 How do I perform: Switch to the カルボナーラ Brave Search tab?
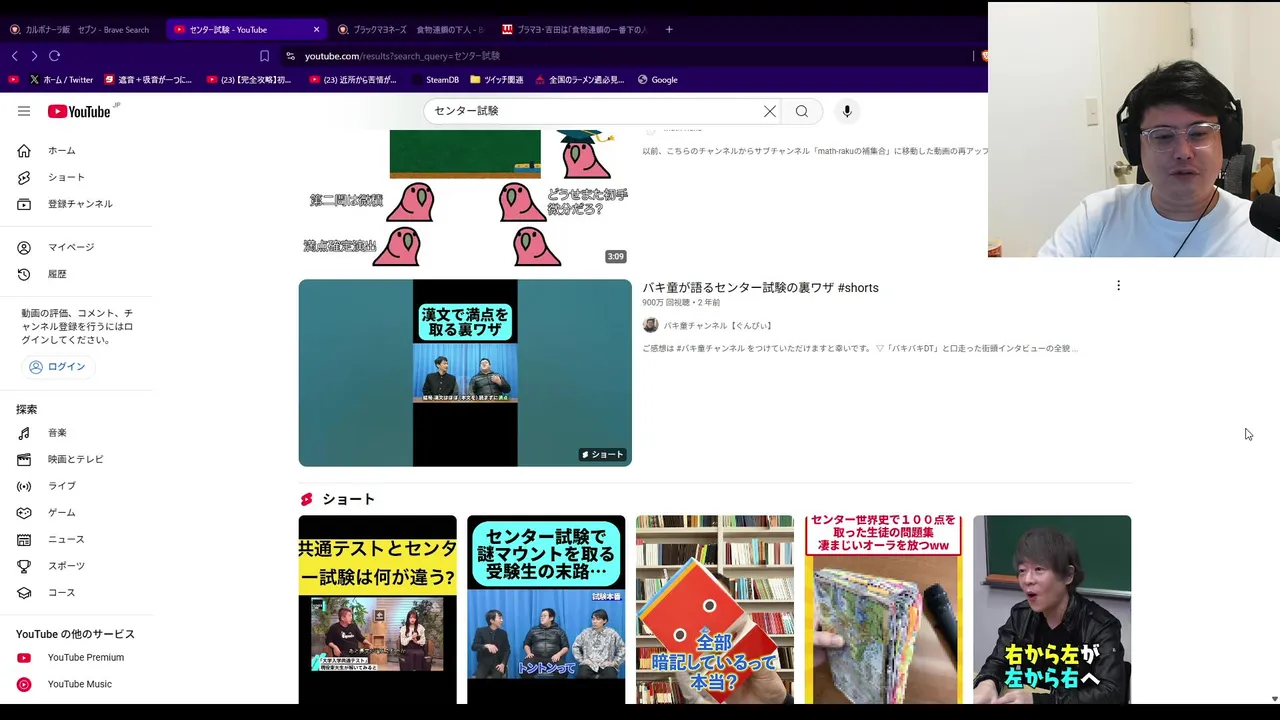tap(80, 29)
